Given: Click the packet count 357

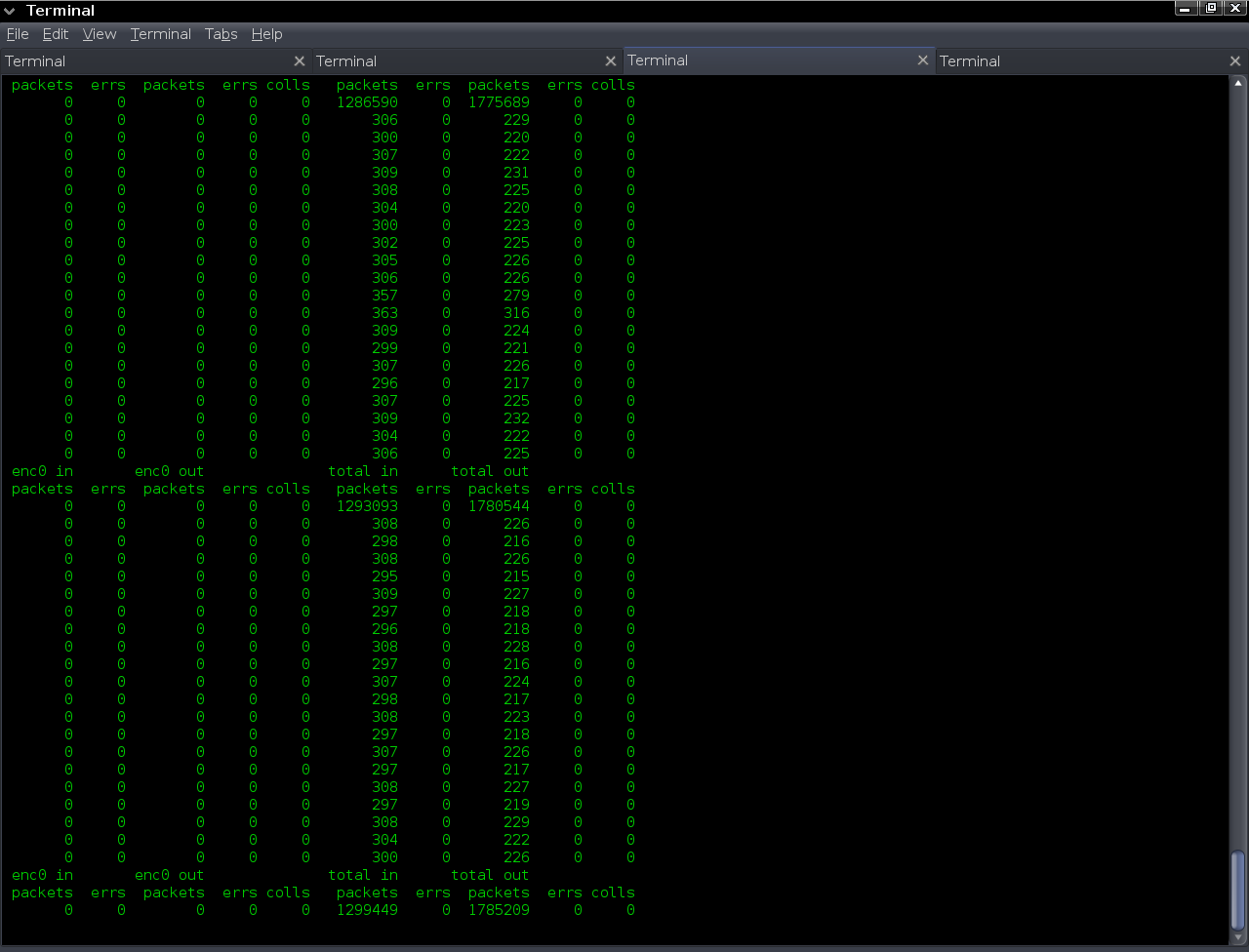Looking at the screenshot, I should [384, 296].
